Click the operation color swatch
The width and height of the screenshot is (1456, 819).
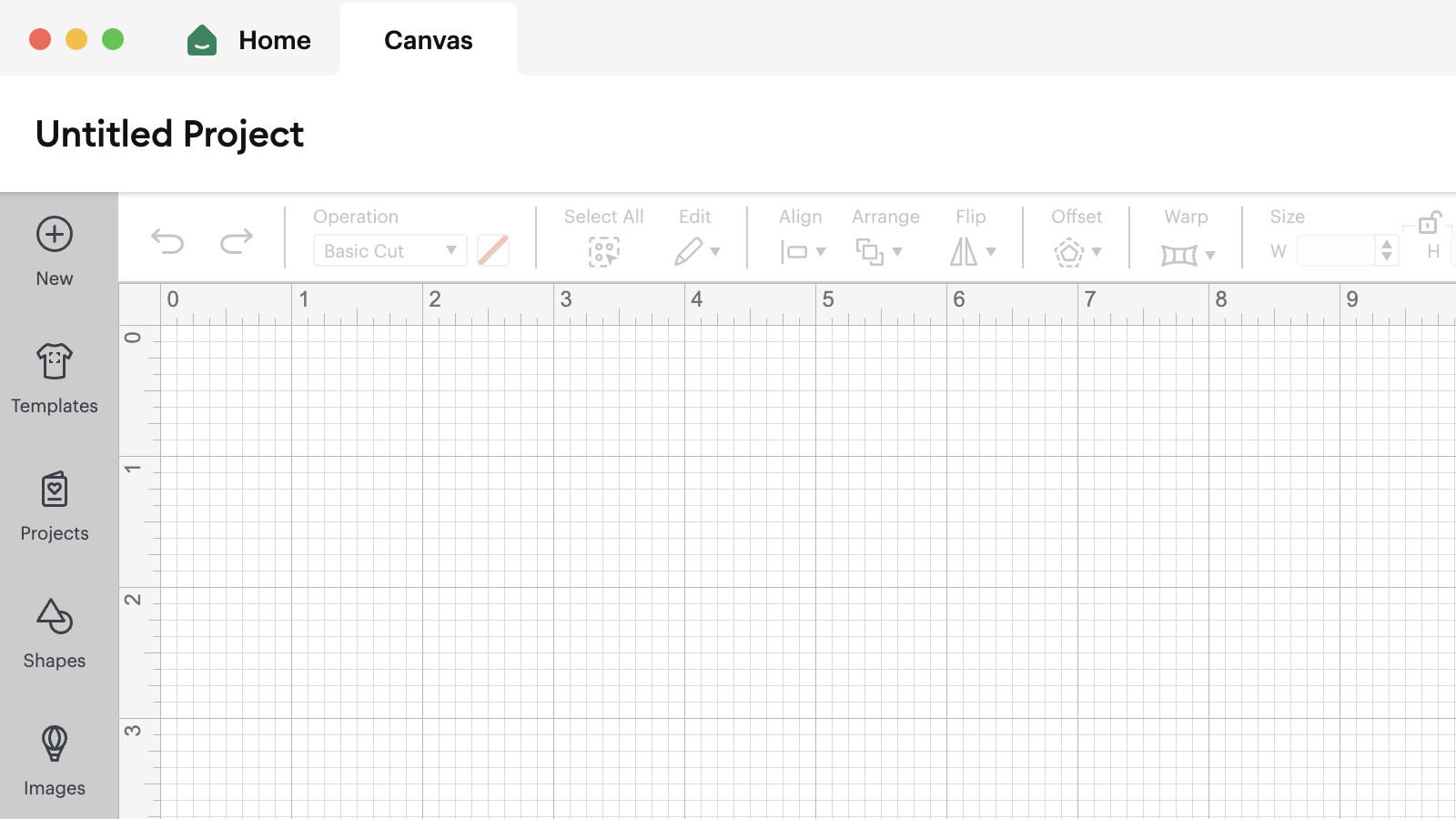[493, 250]
